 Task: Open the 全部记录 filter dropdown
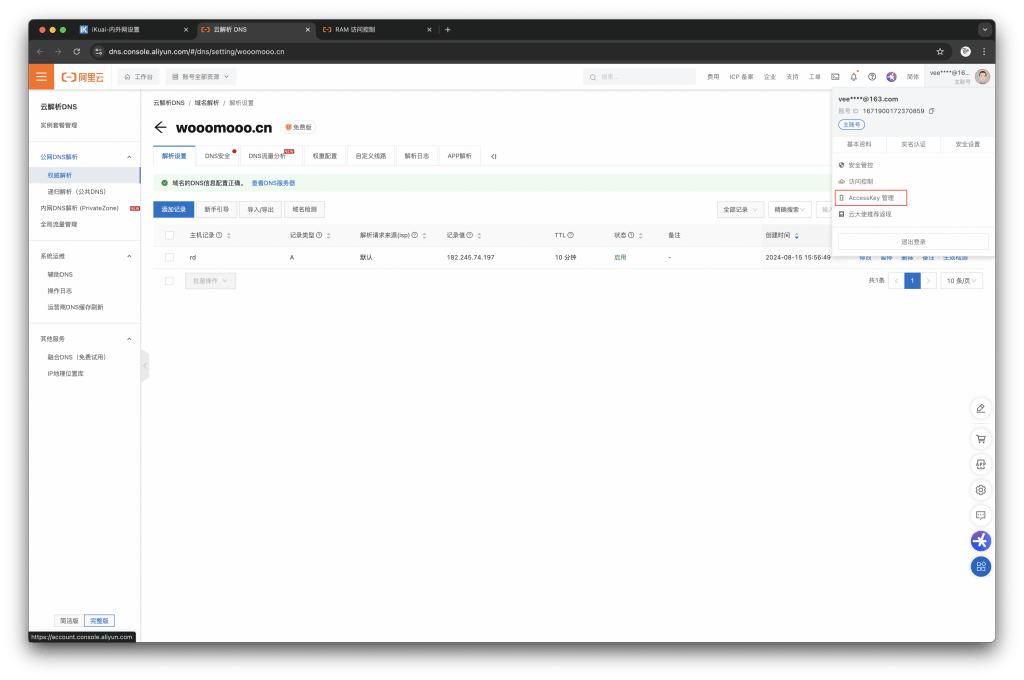point(741,210)
